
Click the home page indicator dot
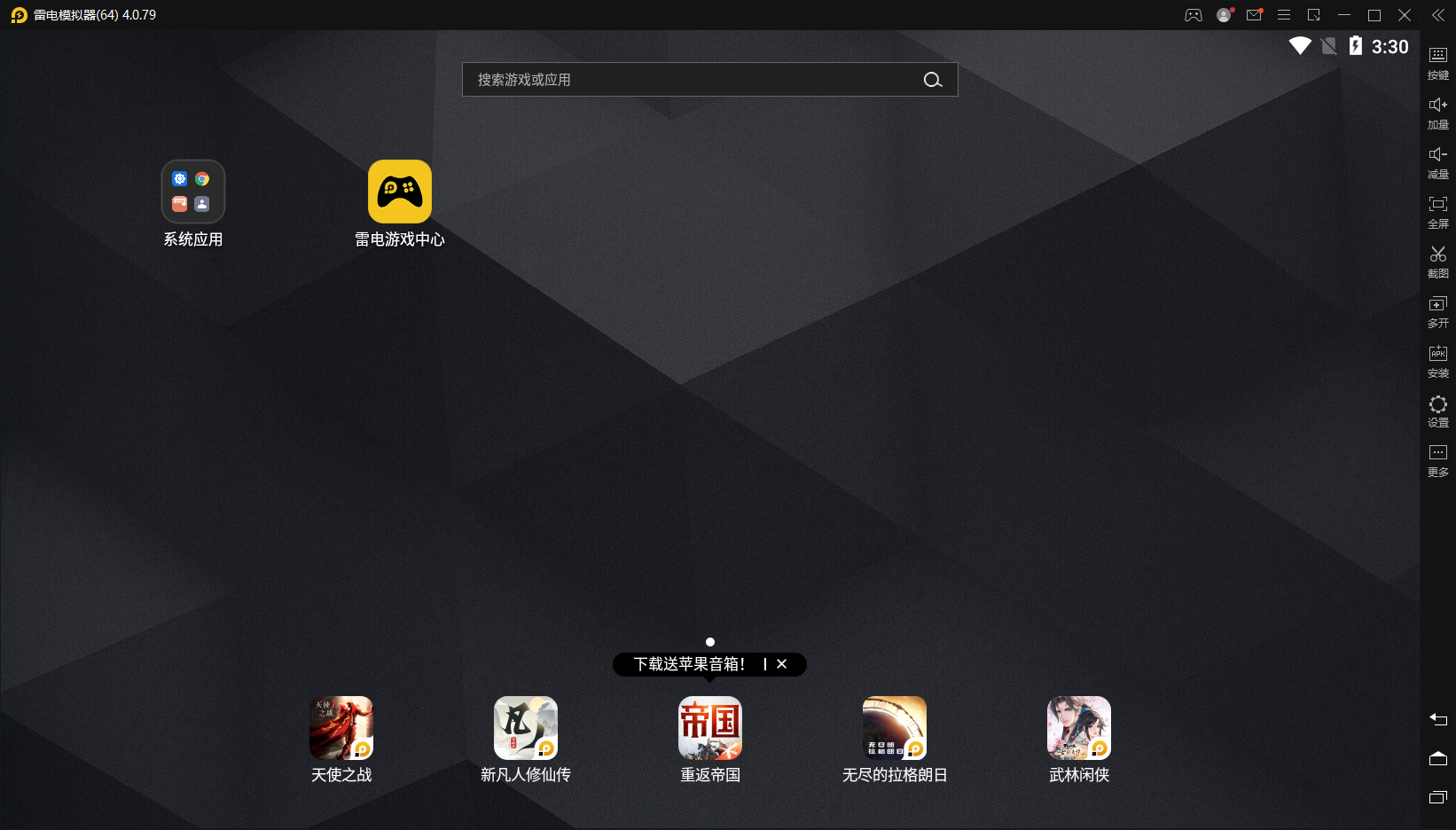click(710, 642)
